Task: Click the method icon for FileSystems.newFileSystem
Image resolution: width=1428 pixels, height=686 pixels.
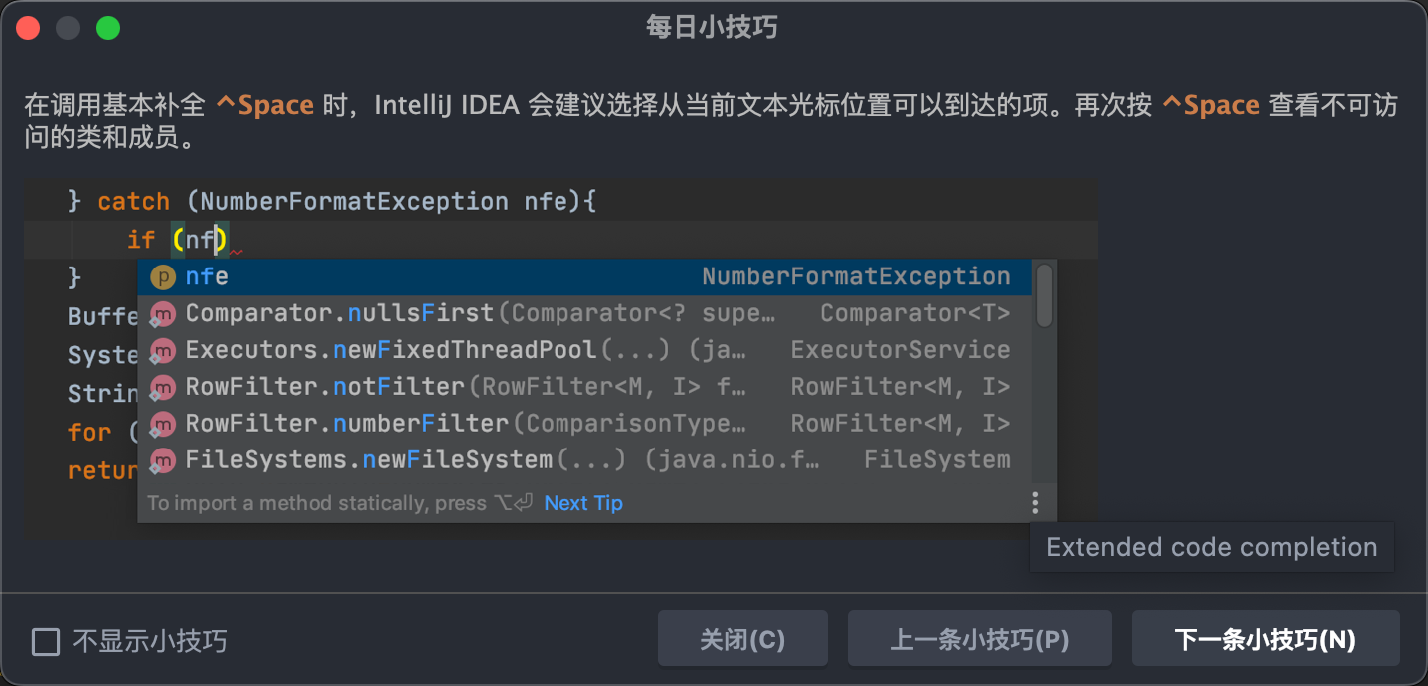Action: 162,461
